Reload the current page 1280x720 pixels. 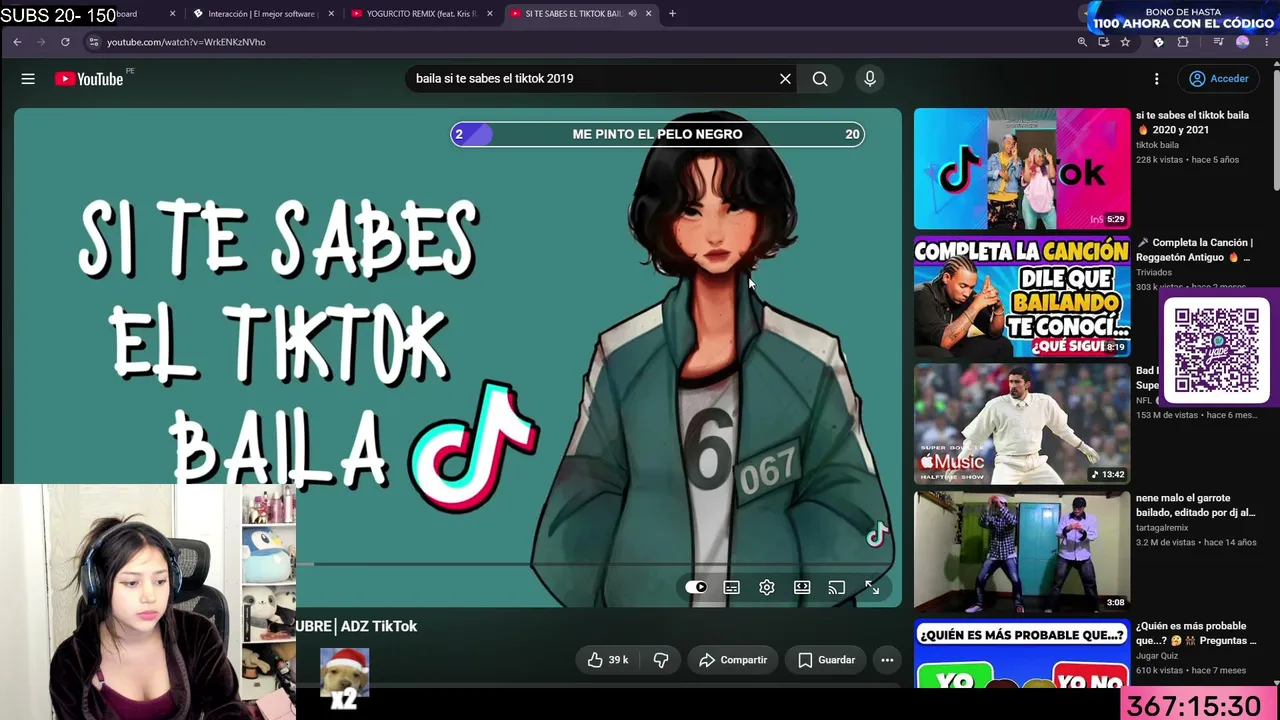point(65,42)
